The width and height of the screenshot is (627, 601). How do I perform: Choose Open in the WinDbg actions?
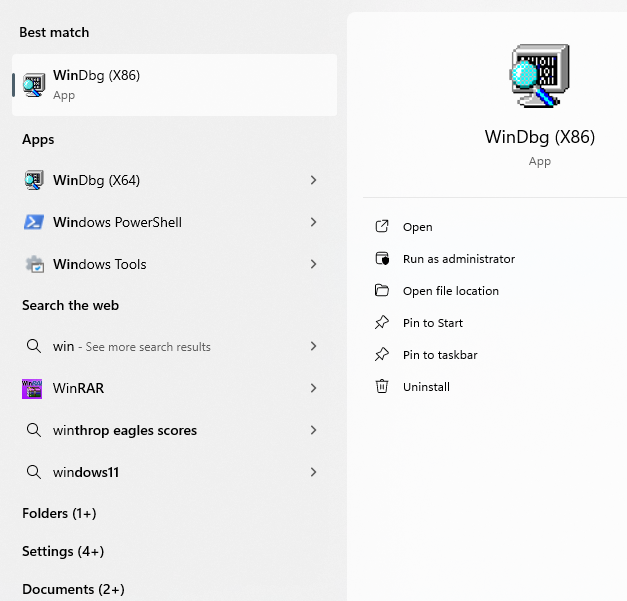pyautogui.click(x=417, y=227)
